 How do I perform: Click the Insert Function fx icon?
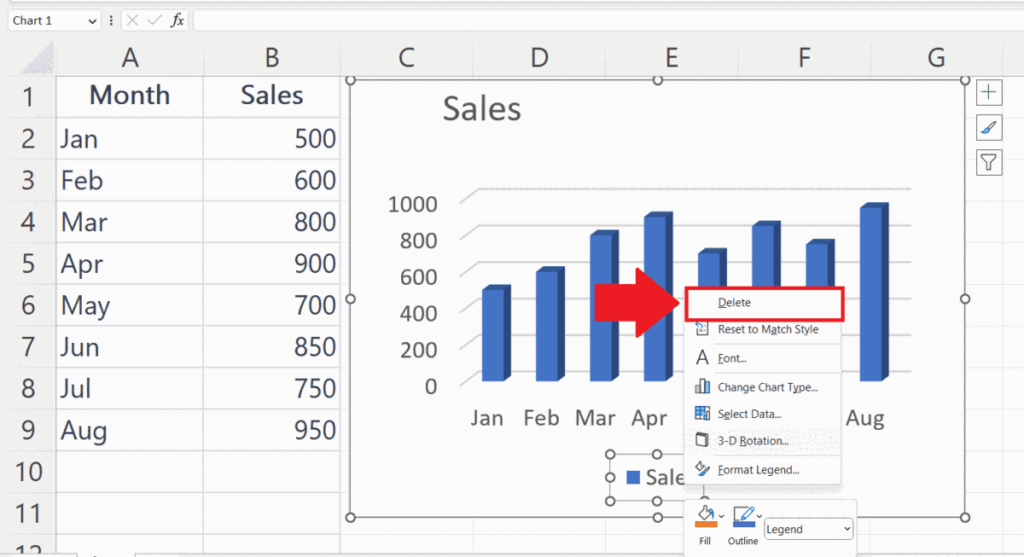(x=177, y=20)
